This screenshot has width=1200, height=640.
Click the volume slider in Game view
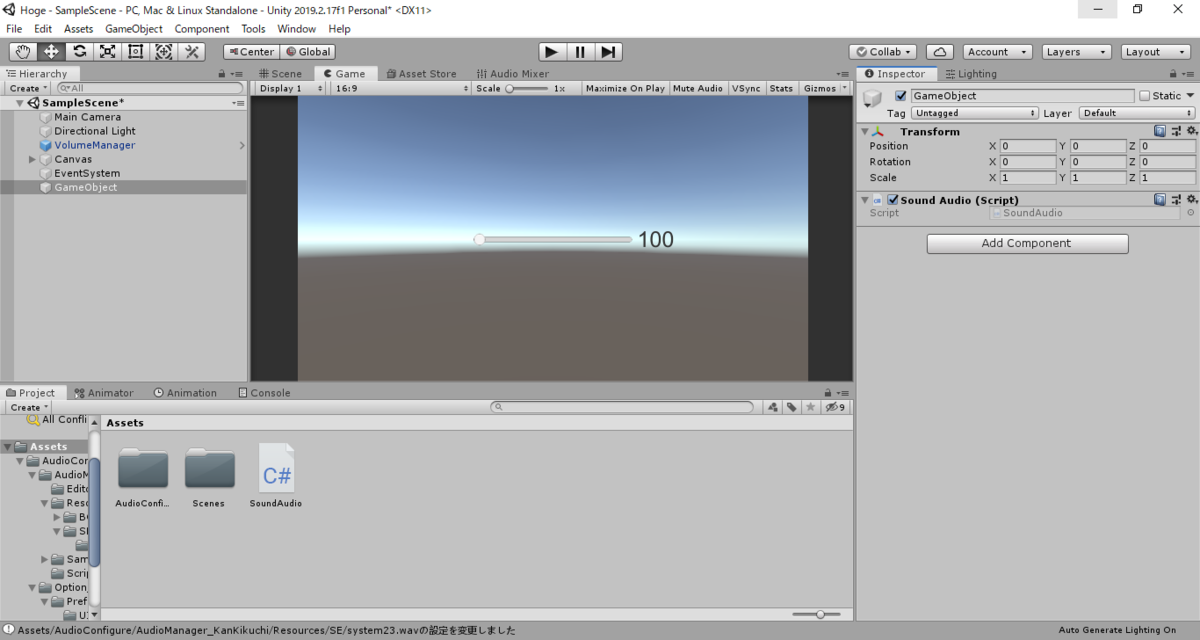553,239
